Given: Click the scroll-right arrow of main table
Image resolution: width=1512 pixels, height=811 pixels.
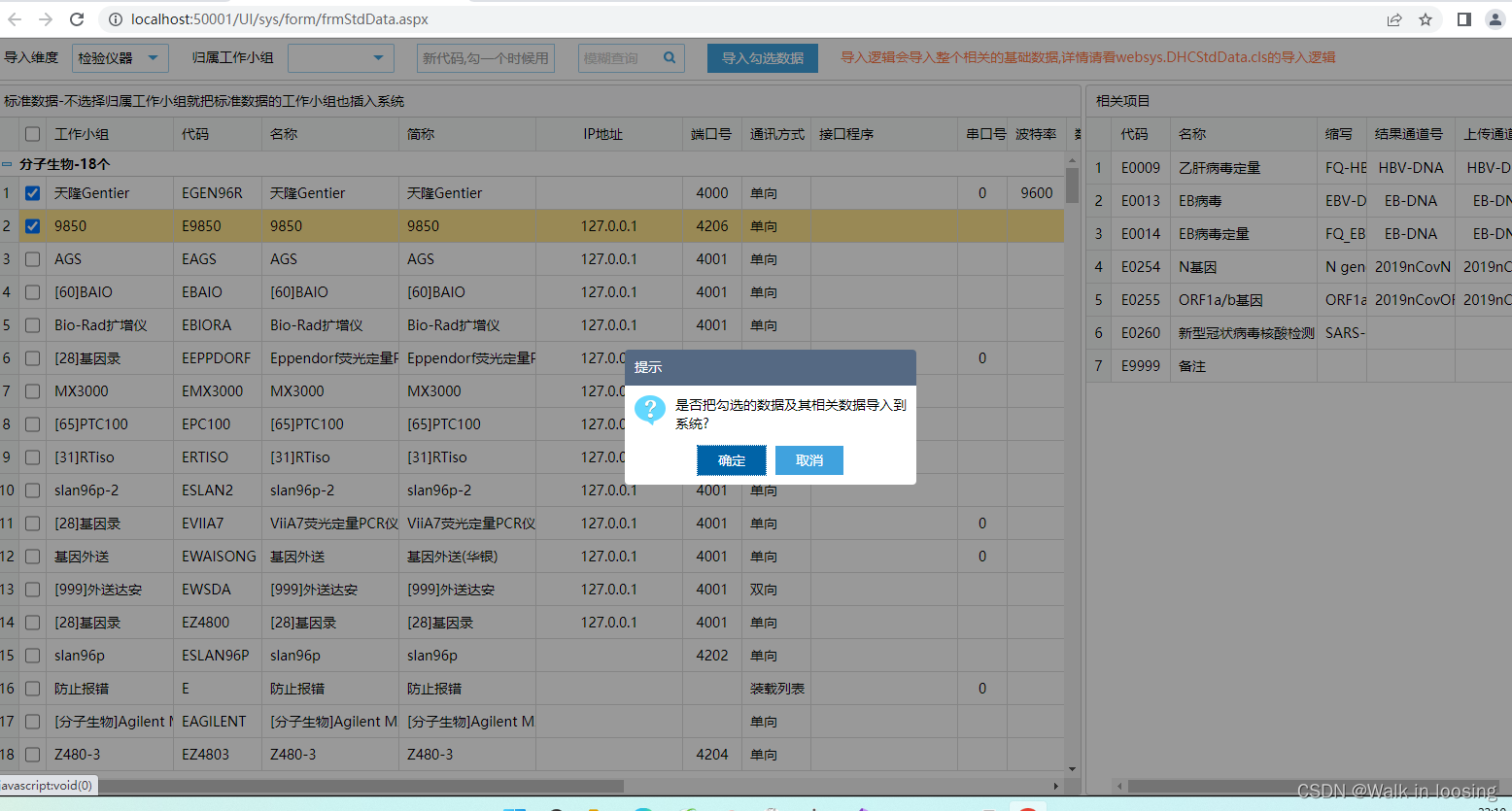Looking at the screenshot, I should coord(1056,785).
